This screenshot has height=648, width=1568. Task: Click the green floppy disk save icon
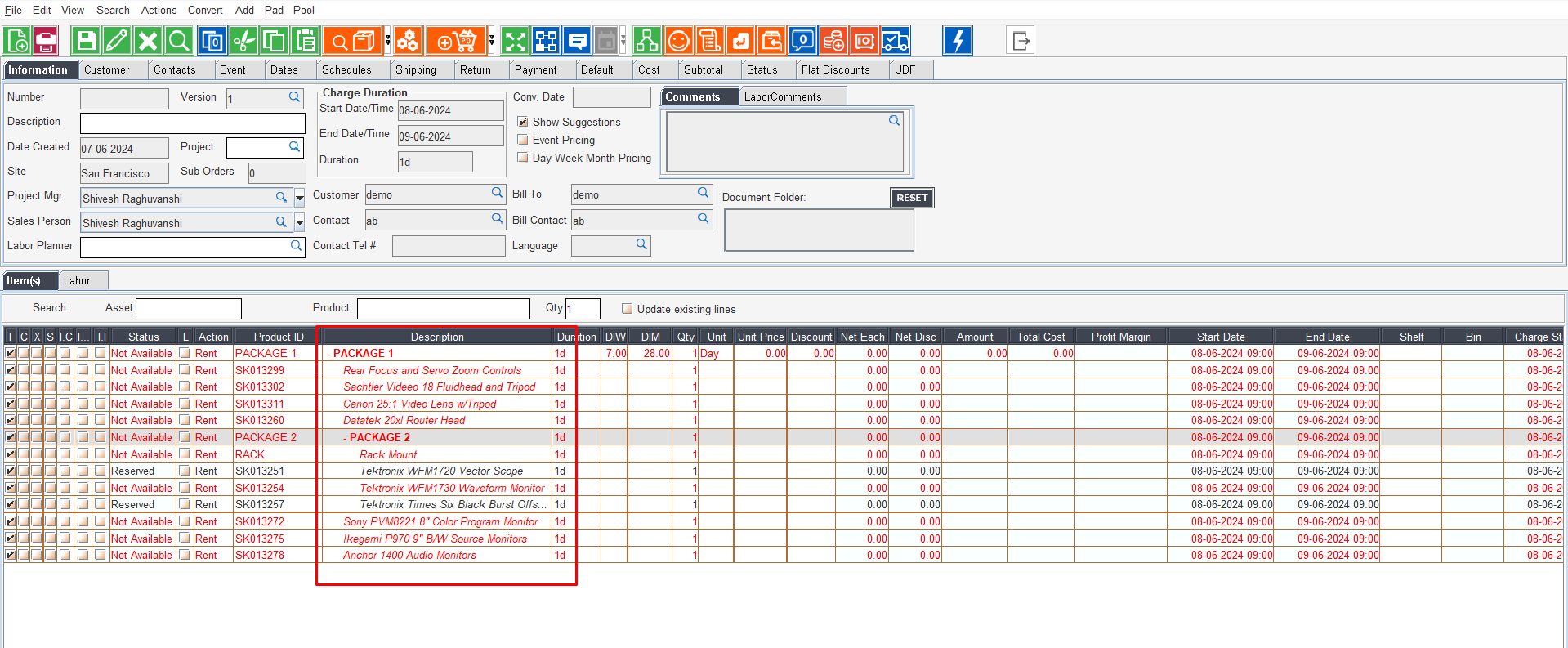86,41
